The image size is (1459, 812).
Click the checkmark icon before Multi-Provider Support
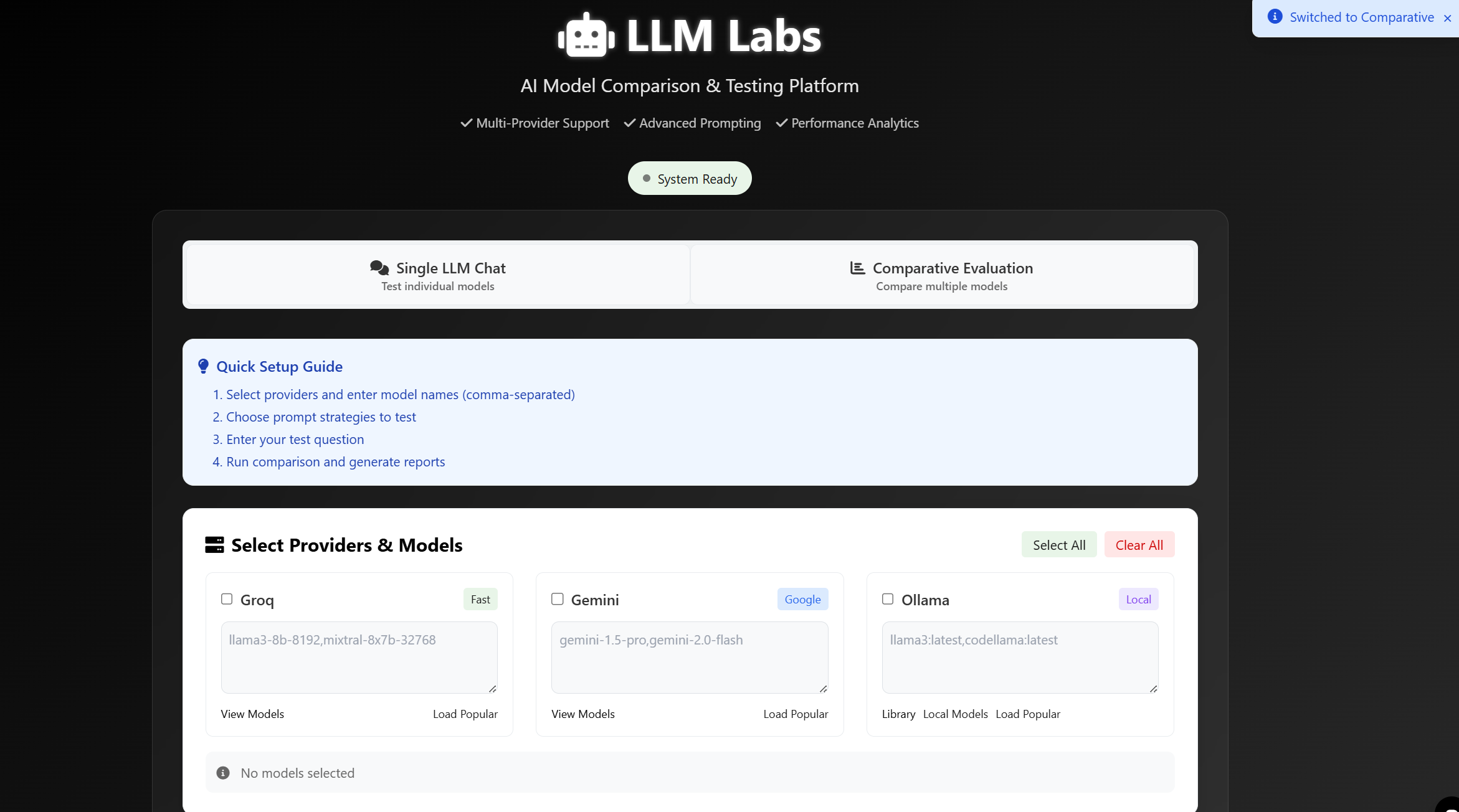click(466, 123)
